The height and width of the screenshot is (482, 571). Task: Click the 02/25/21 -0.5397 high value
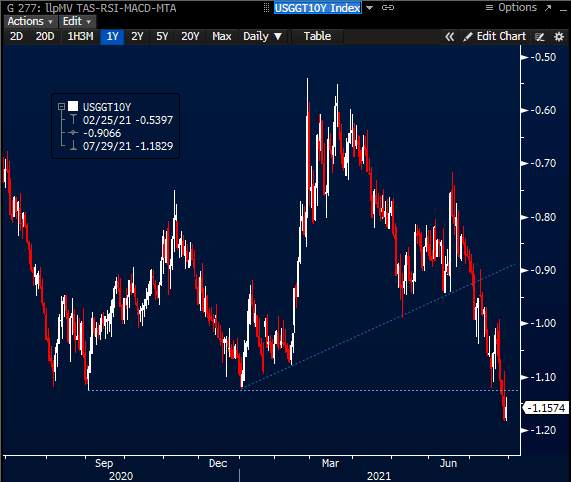coord(128,120)
